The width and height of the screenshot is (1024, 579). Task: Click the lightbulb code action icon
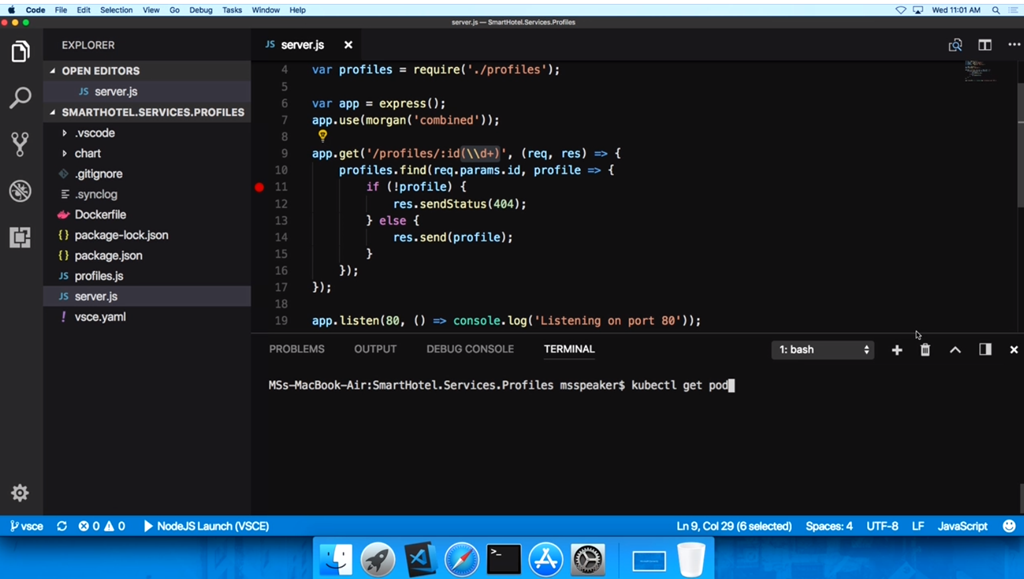click(323, 136)
